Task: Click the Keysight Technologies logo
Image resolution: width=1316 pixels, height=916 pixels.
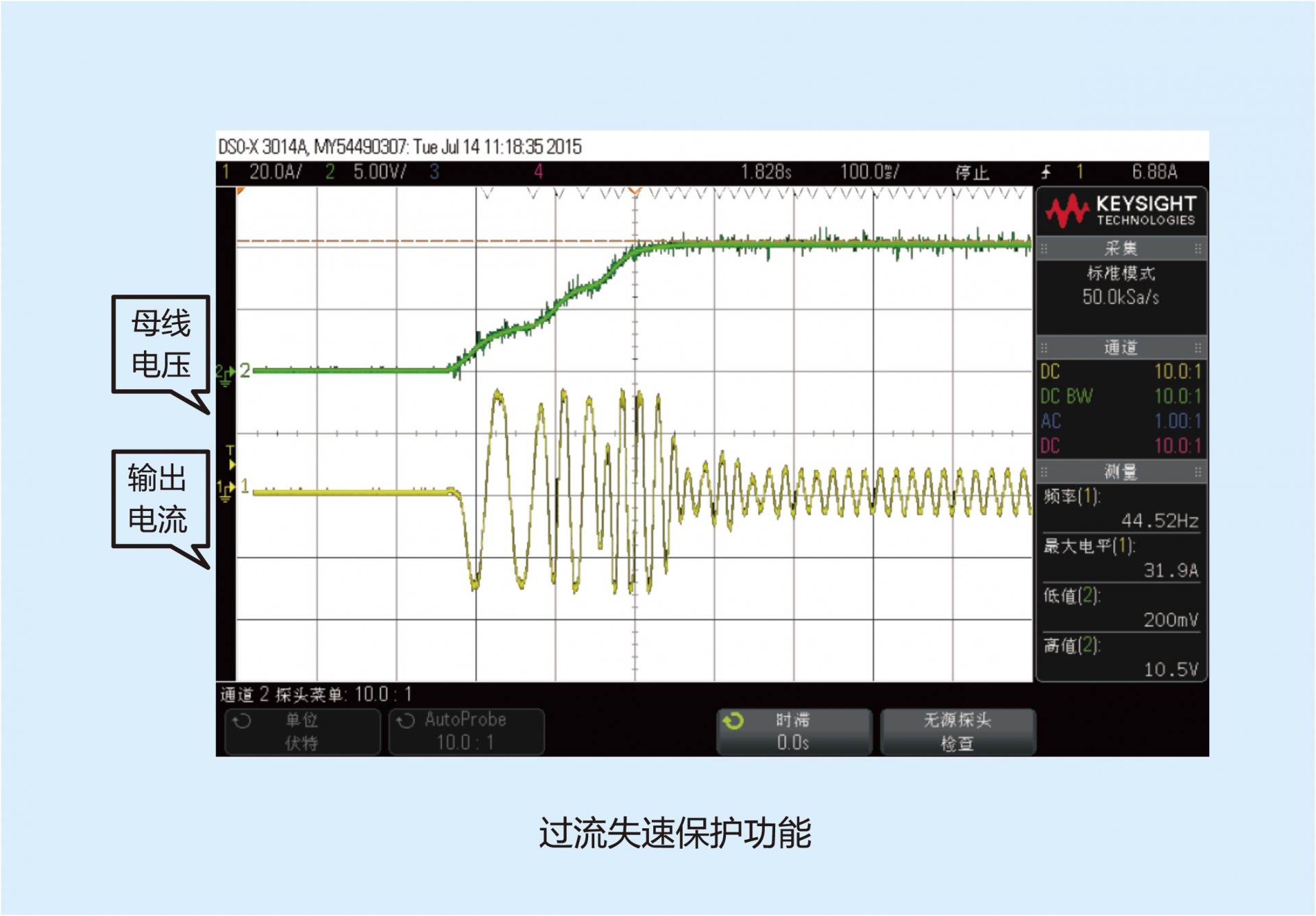Action: coord(1121,211)
